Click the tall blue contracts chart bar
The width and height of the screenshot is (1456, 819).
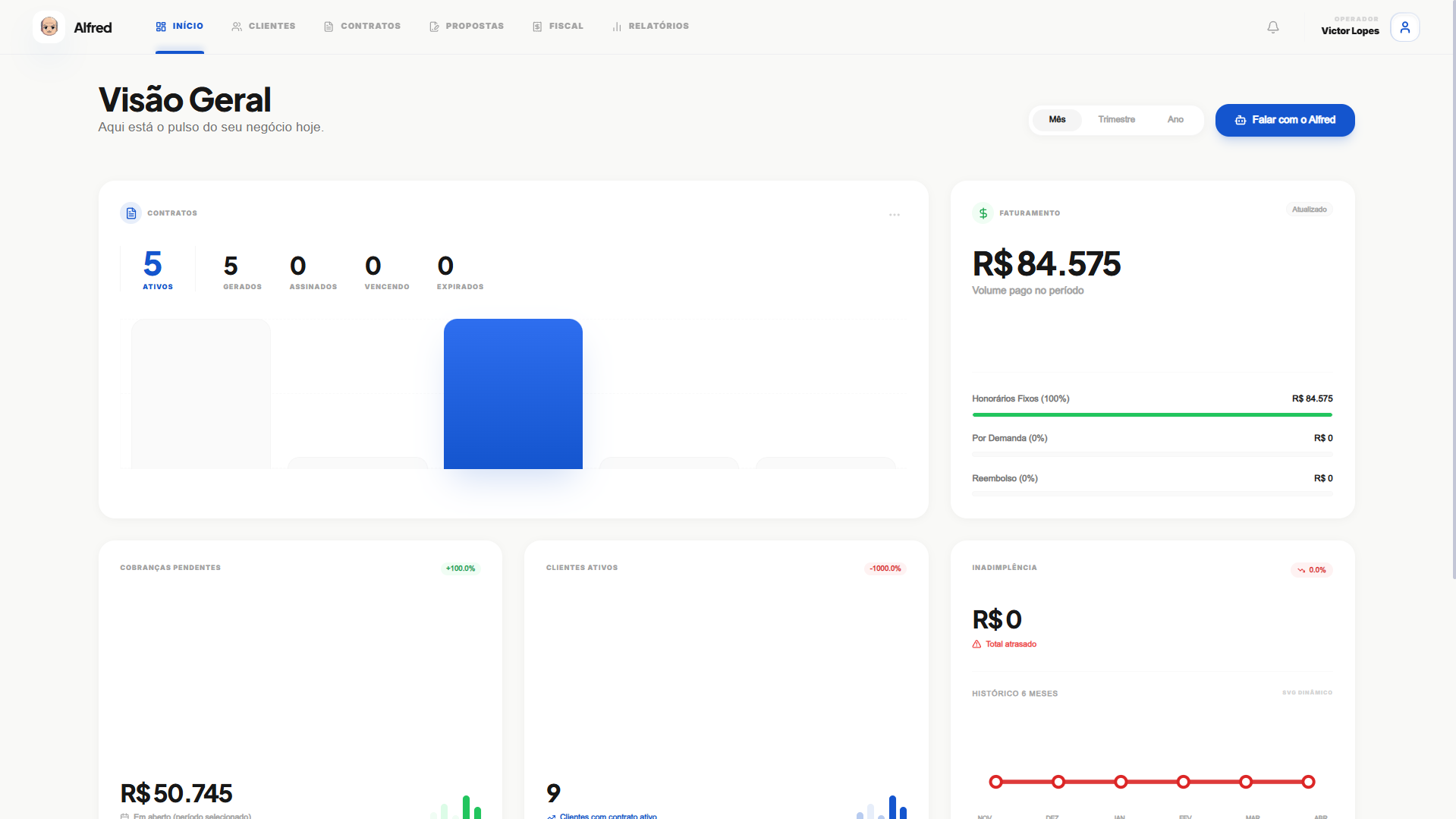(x=513, y=393)
